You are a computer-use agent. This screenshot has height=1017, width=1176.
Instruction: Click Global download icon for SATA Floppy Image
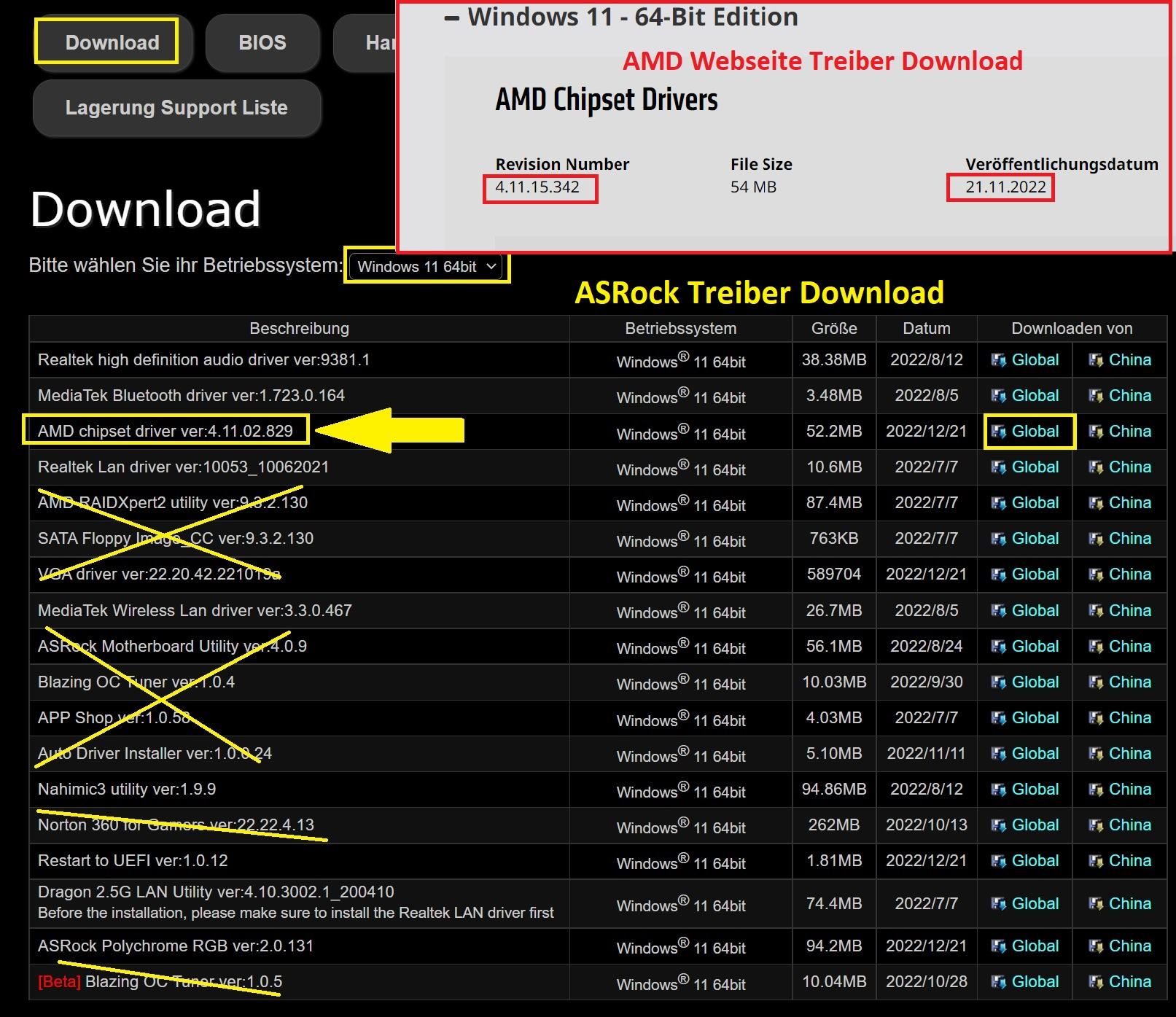tap(998, 539)
